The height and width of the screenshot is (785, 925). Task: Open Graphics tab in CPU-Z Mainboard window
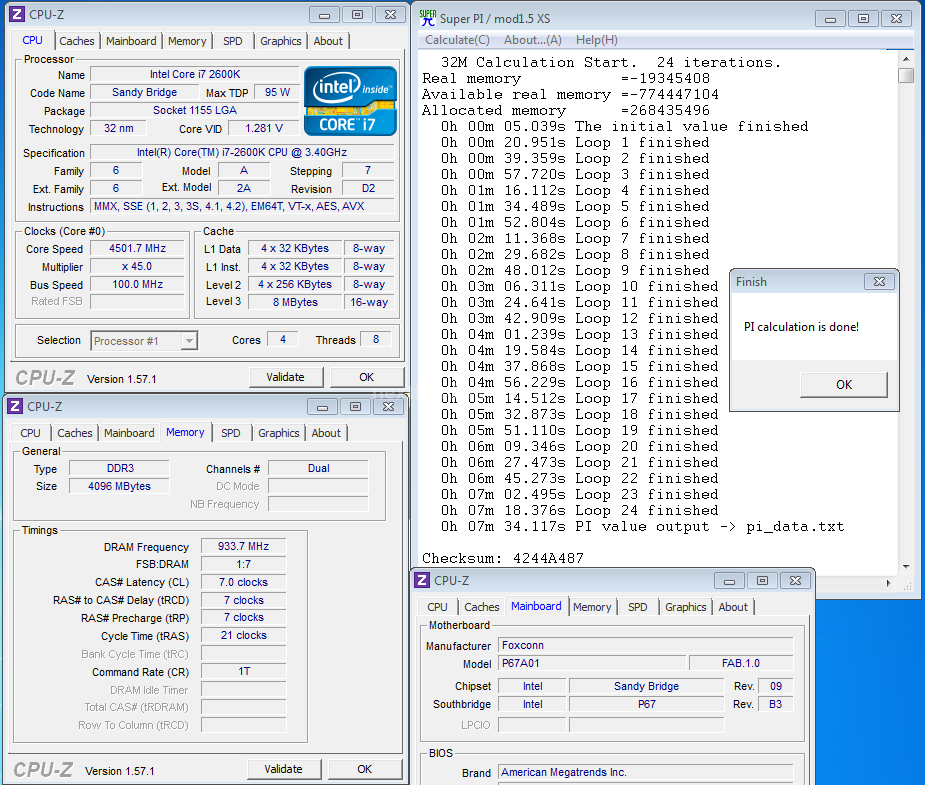coord(685,607)
